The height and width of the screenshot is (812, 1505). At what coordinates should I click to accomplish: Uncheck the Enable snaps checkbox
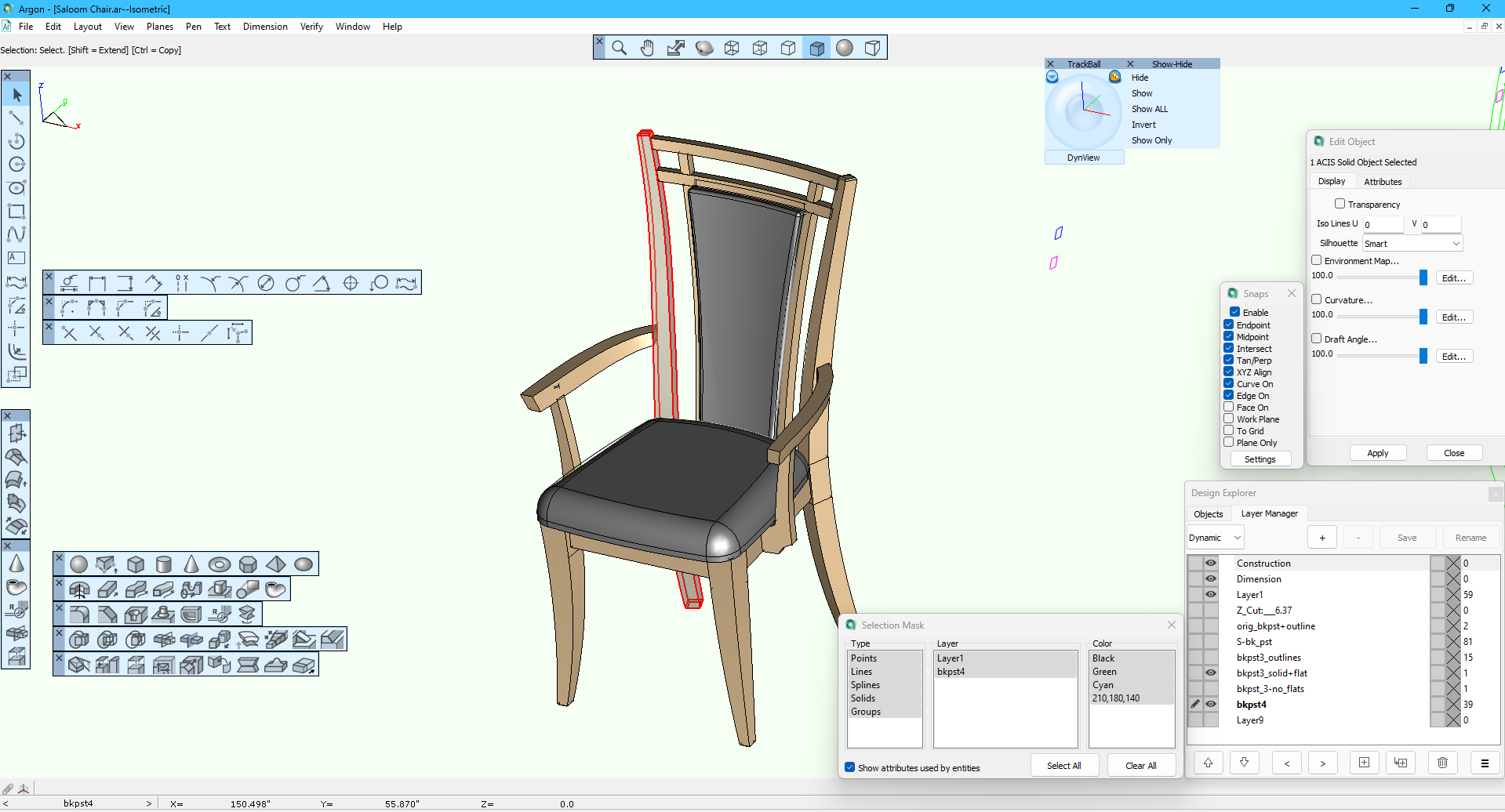(x=1234, y=312)
